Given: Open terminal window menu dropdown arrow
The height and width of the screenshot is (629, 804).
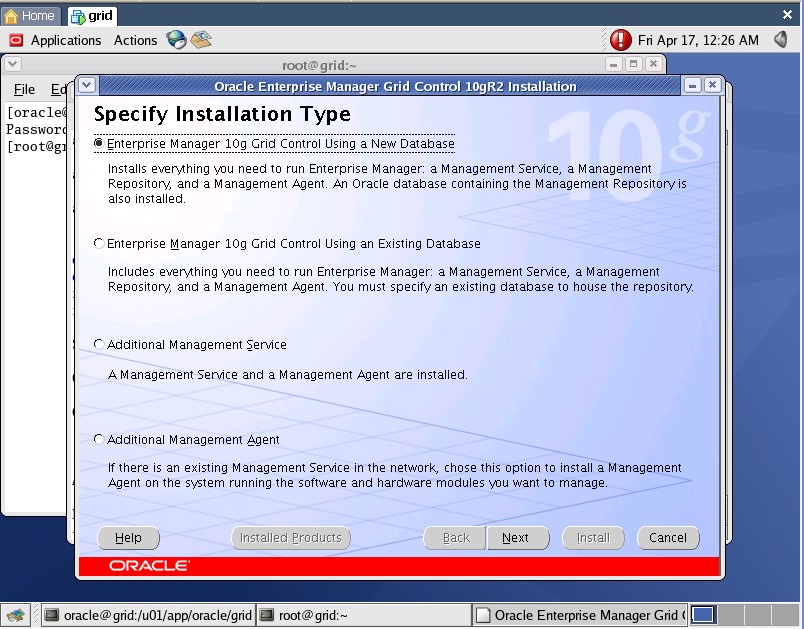Looking at the screenshot, I should [x=12, y=64].
